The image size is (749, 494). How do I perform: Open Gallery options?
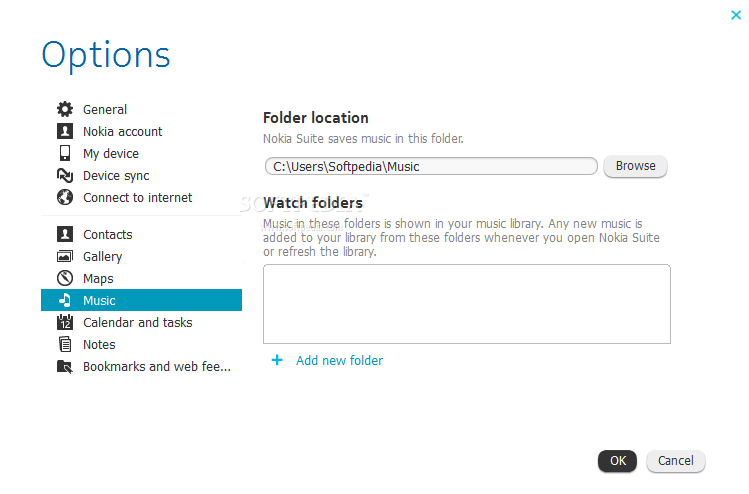pyautogui.click(x=103, y=257)
